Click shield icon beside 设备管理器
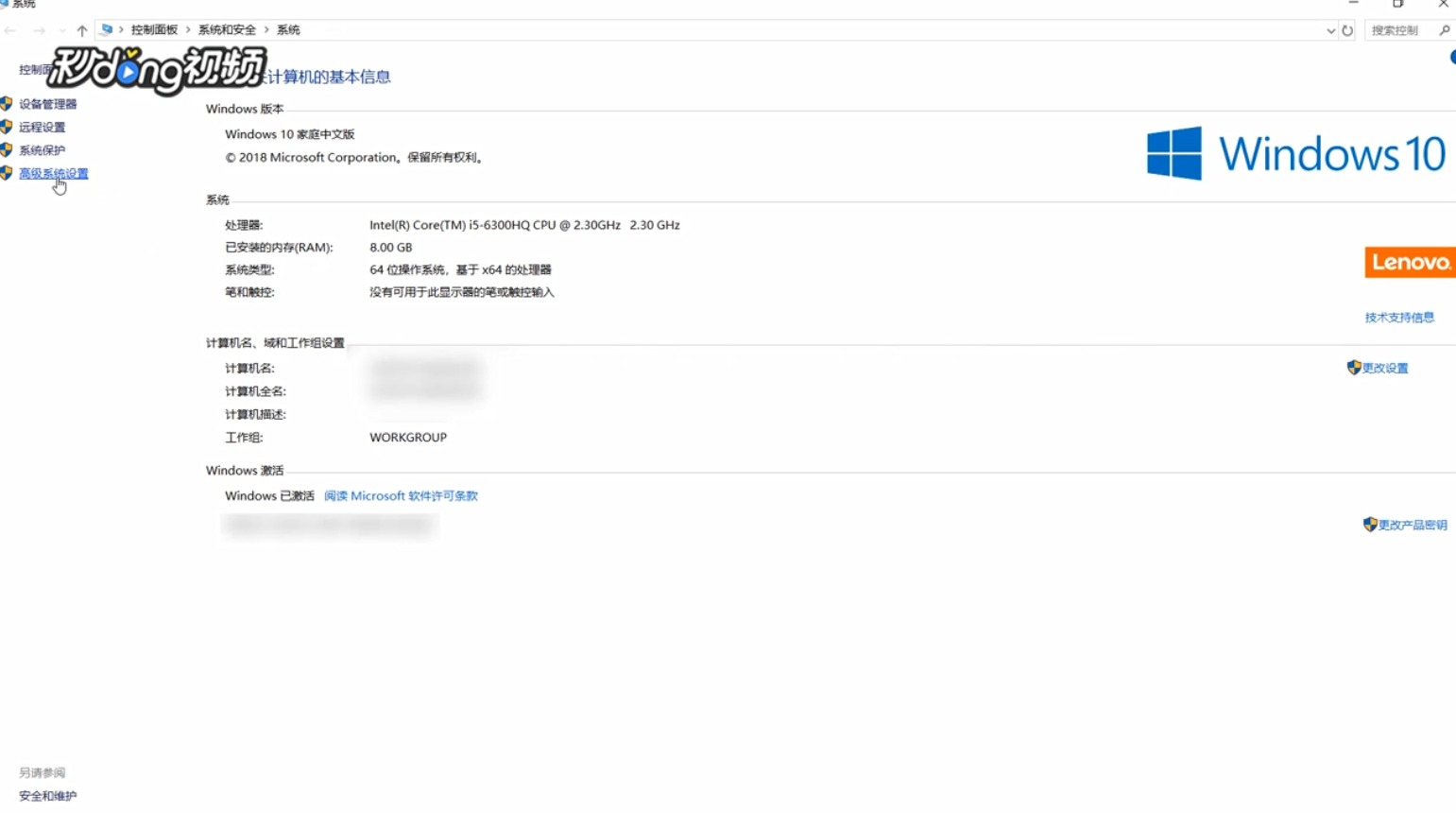1456x813 pixels. 7,104
